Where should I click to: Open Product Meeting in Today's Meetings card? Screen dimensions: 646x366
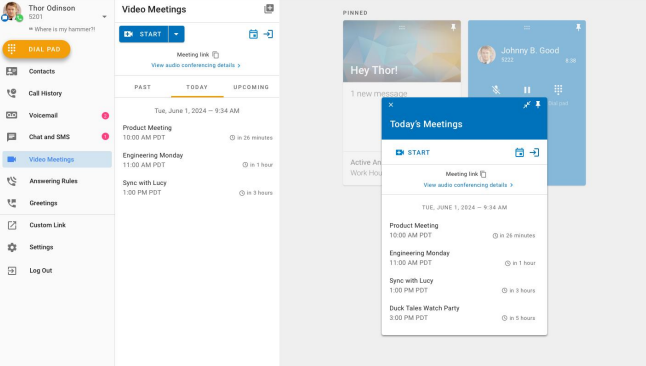click(464, 230)
